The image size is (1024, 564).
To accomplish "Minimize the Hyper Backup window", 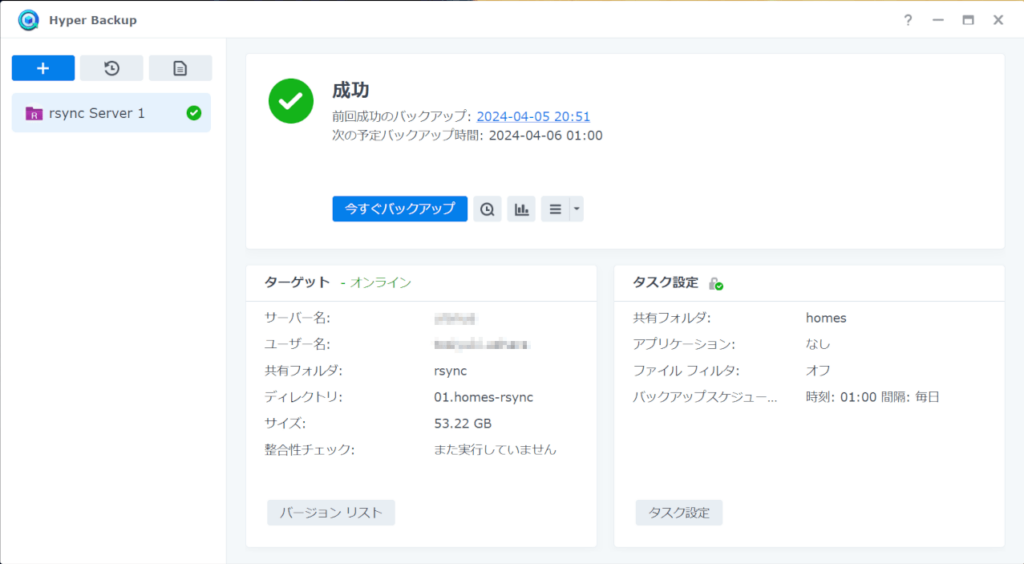I will [938, 20].
